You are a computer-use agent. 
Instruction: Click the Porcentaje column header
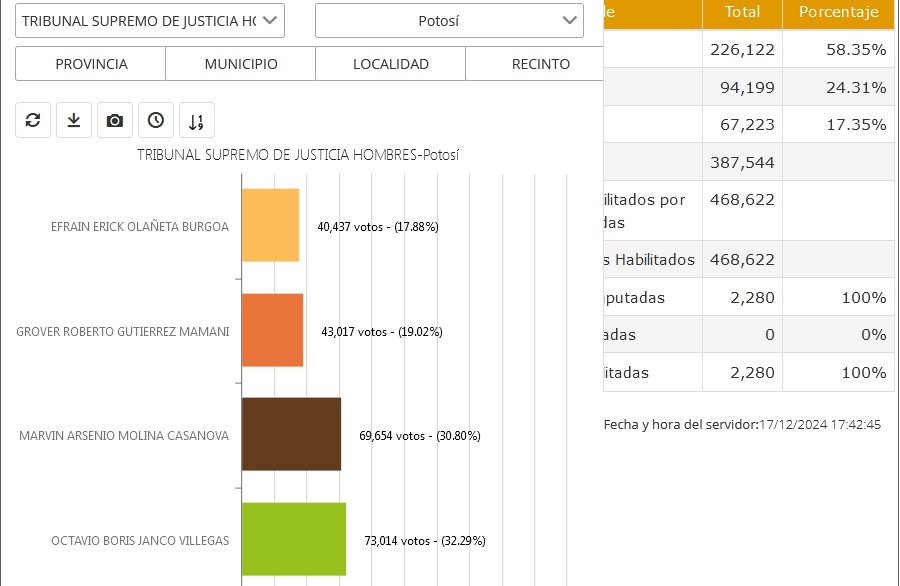click(839, 13)
